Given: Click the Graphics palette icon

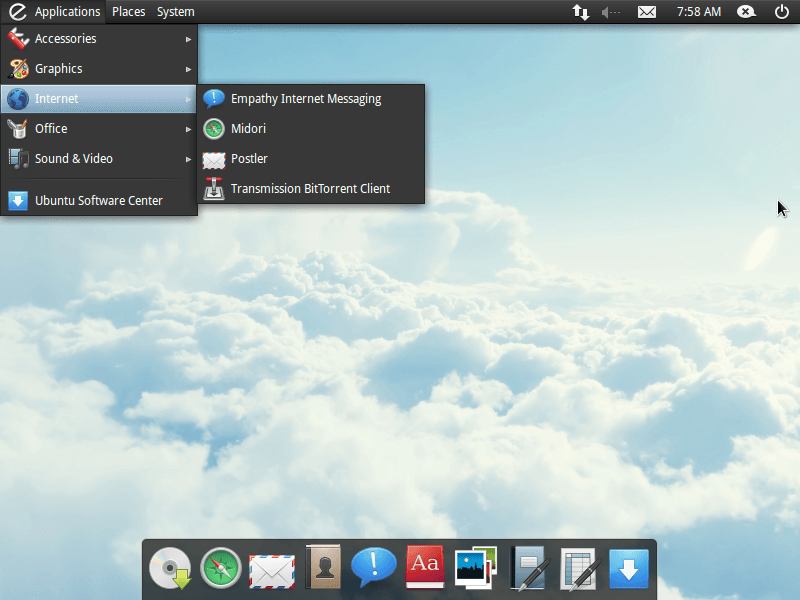Looking at the screenshot, I should pyautogui.click(x=18, y=69).
